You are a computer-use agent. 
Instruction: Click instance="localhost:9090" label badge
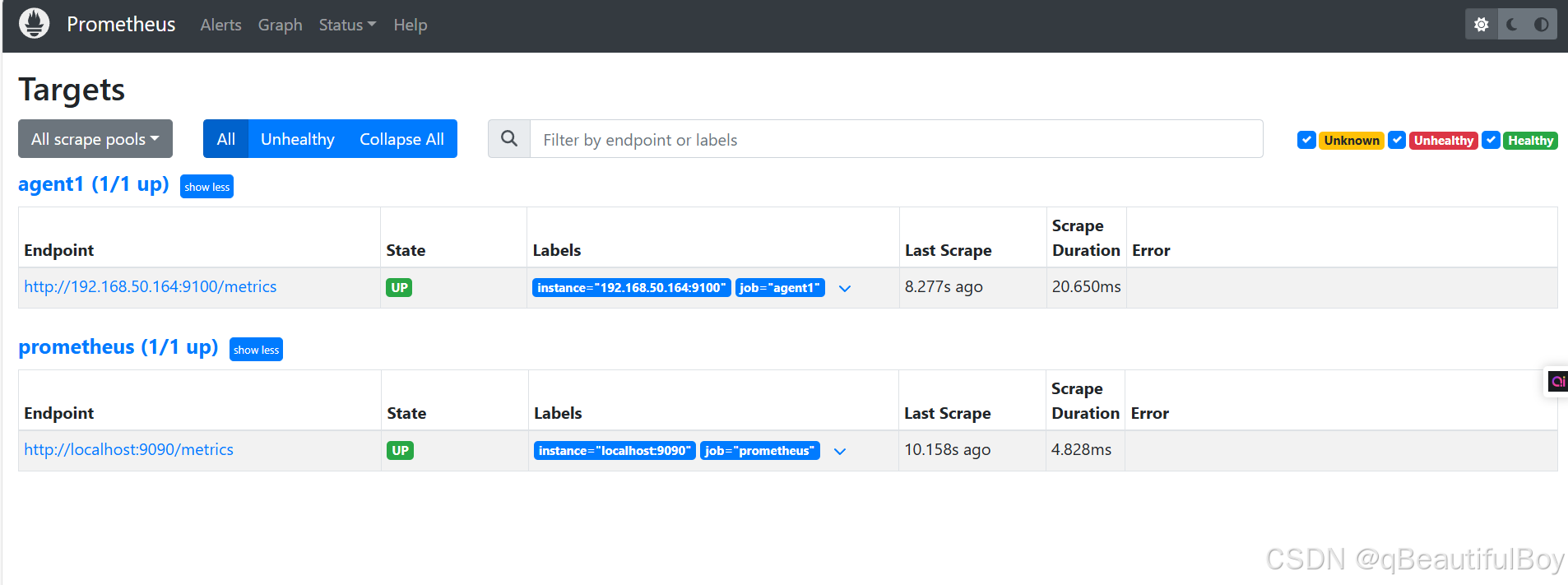click(615, 450)
